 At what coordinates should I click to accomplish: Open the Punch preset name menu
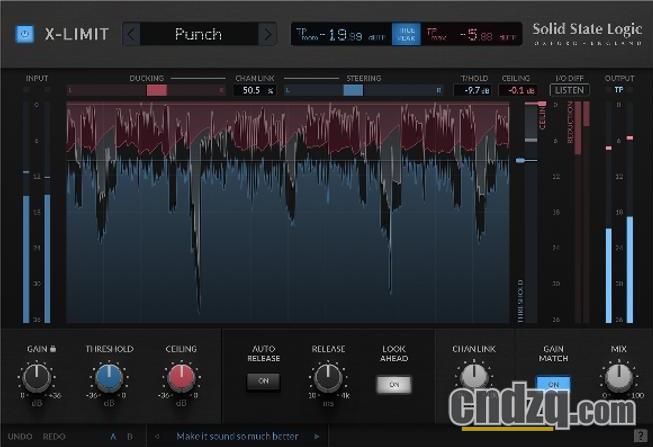coord(199,34)
